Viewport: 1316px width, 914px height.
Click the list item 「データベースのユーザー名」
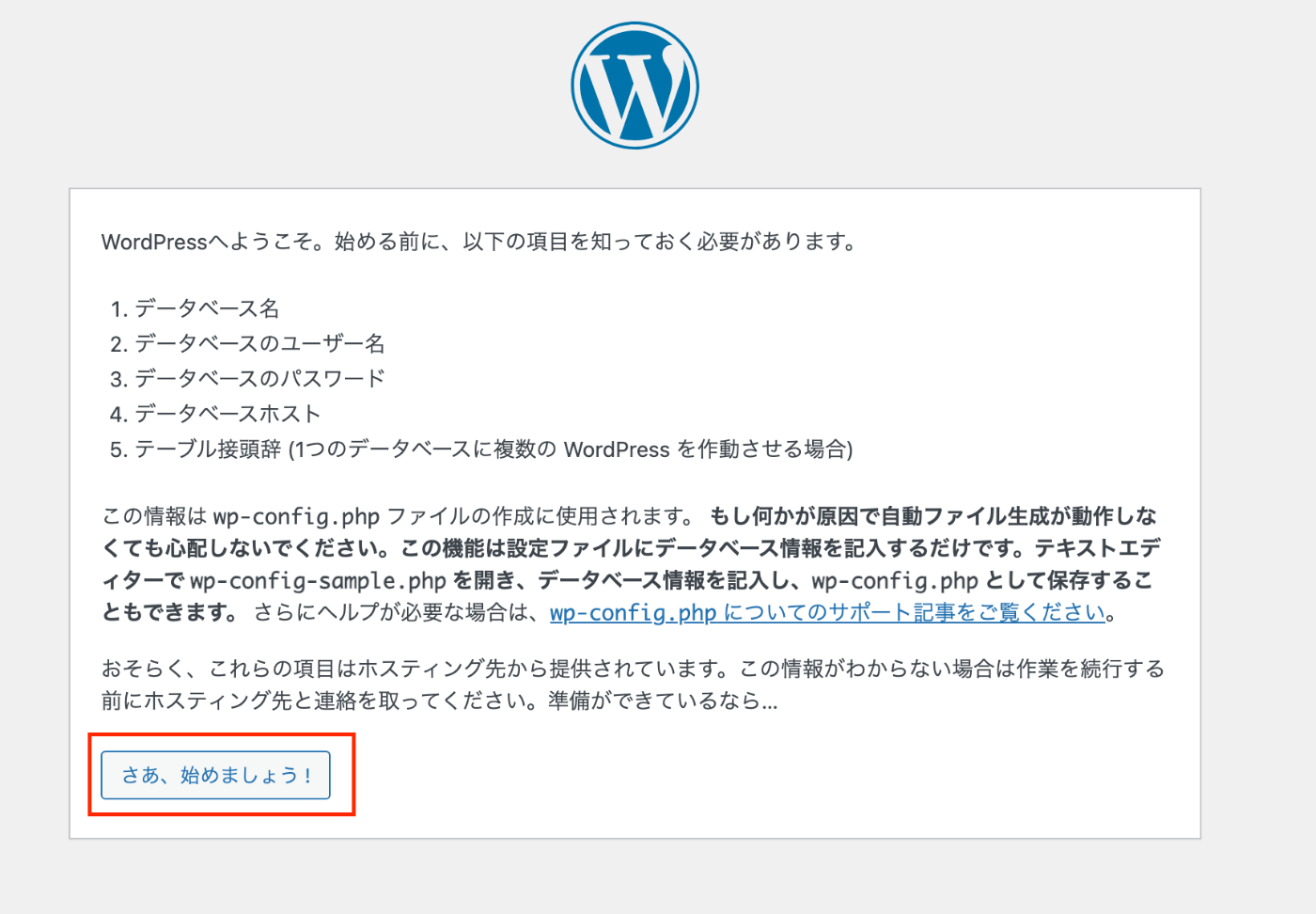click(259, 343)
